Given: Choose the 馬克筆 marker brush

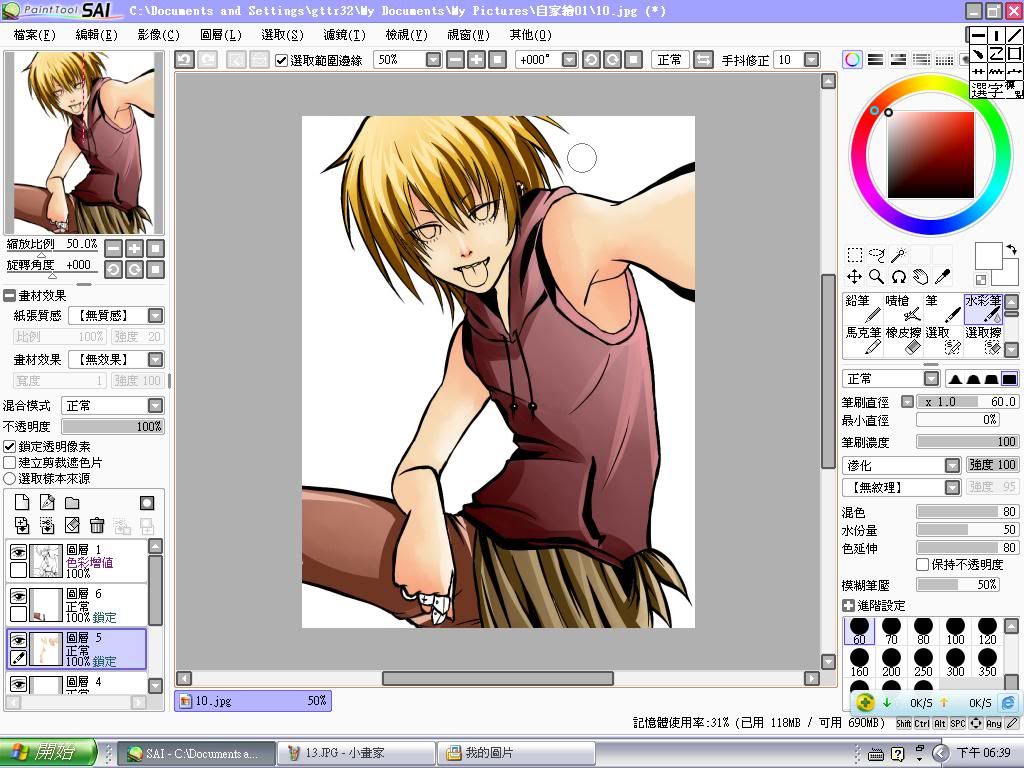Looking at the screenshot, I should coord(863,340).
